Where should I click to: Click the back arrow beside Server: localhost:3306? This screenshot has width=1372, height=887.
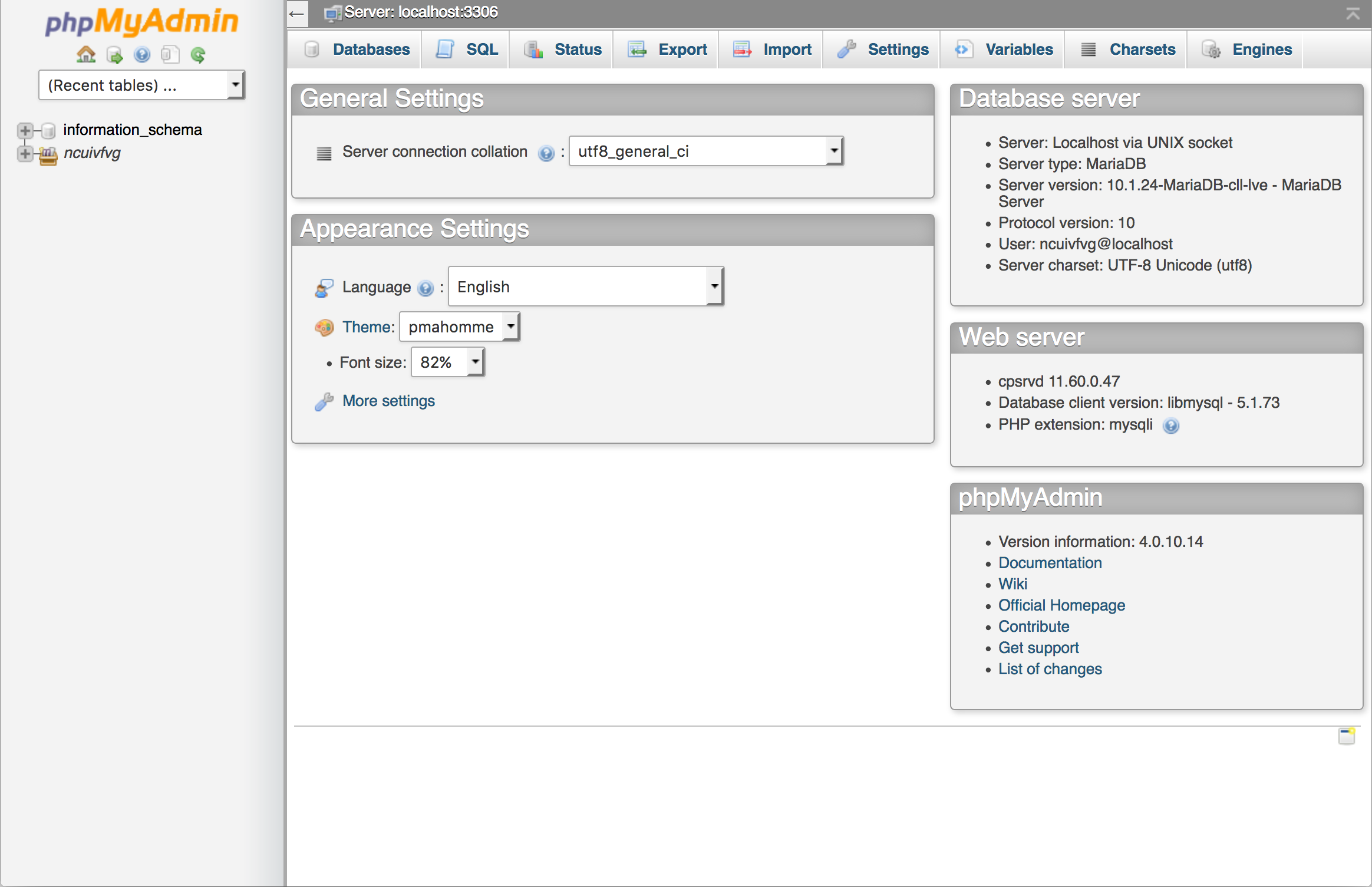297,13
